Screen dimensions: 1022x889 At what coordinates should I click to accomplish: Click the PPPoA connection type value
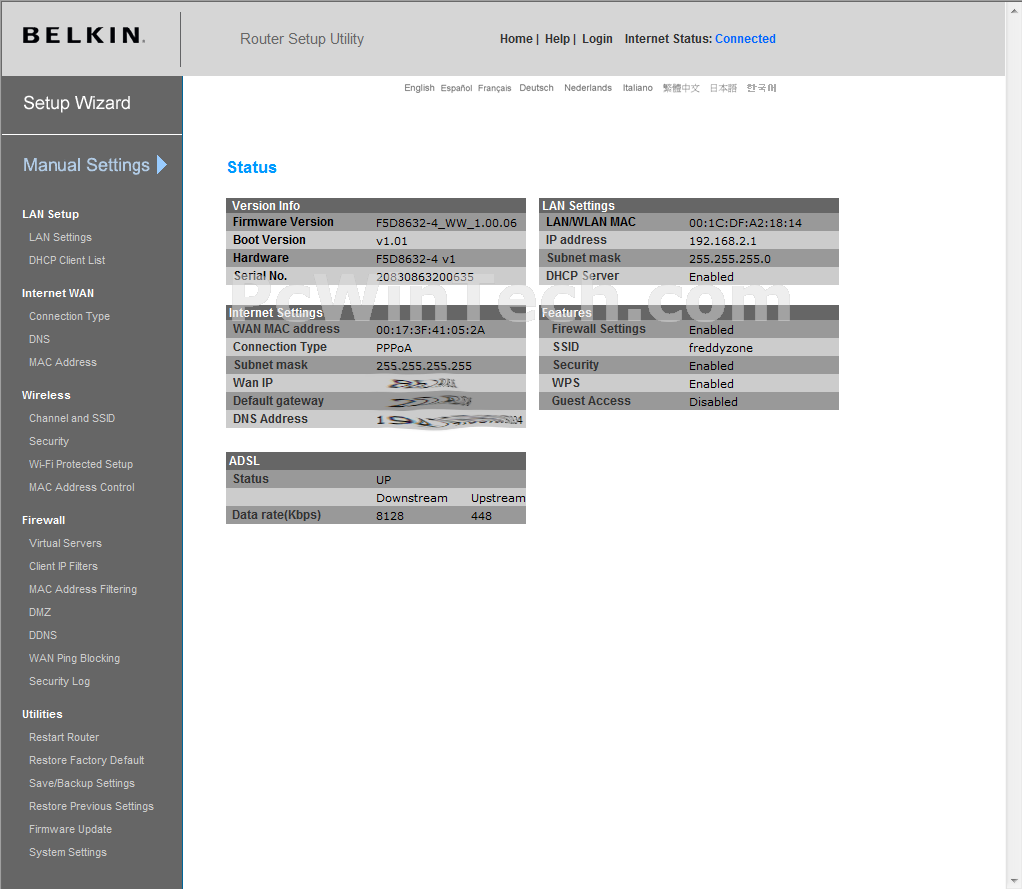coord(394,348)
